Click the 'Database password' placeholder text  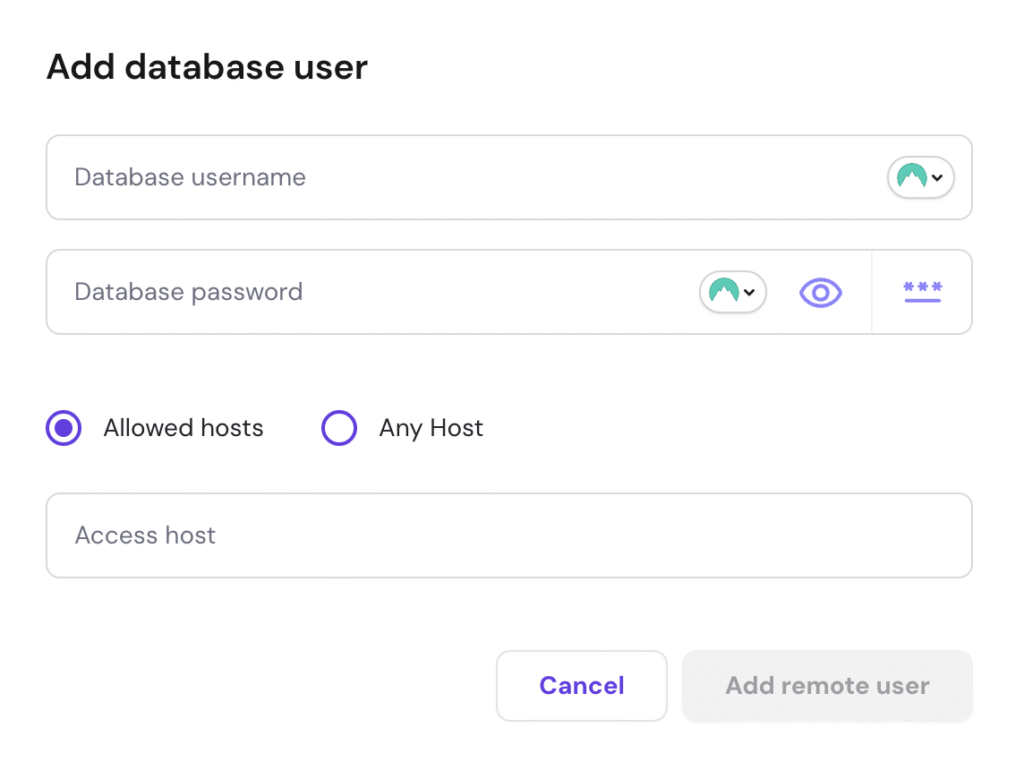(188, 292)
